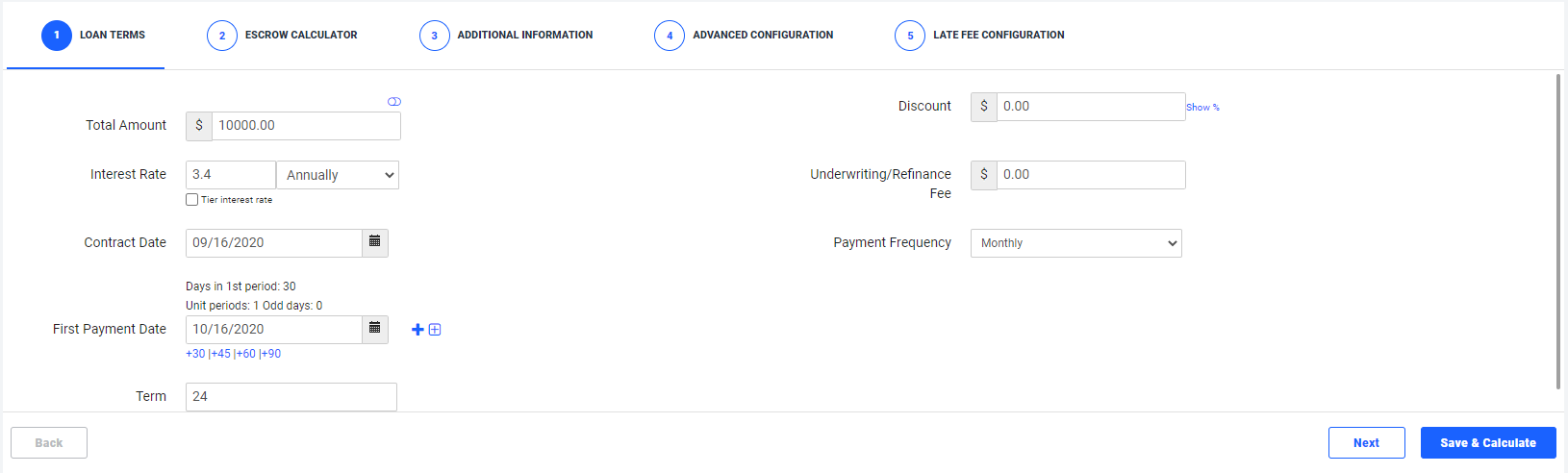The image size is (1568, 473).
Task: Click the step 1 circle icon
Action: tap(57, 36)
